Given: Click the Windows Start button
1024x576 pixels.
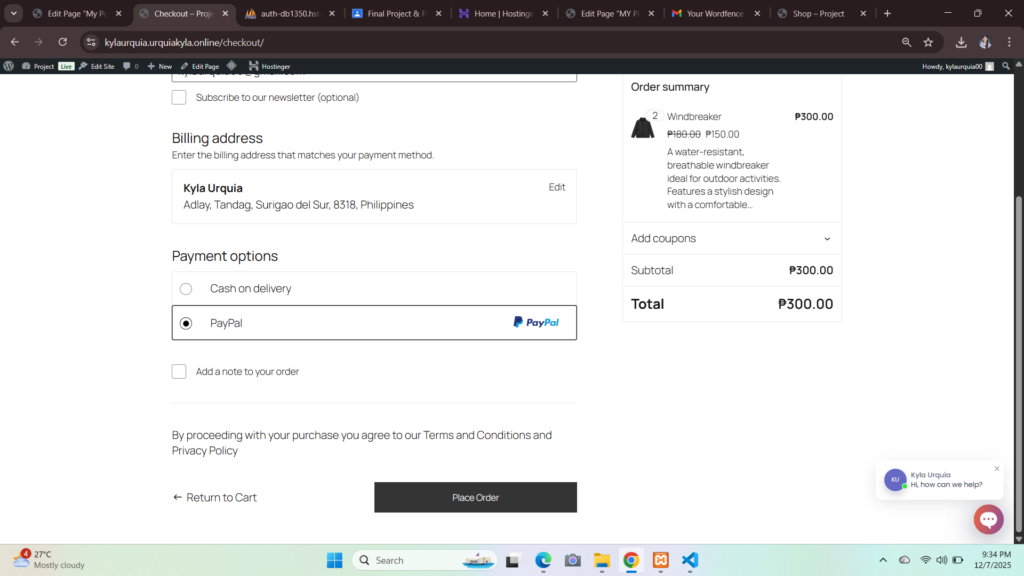Looking at the screenshot, I should (334, 560).
